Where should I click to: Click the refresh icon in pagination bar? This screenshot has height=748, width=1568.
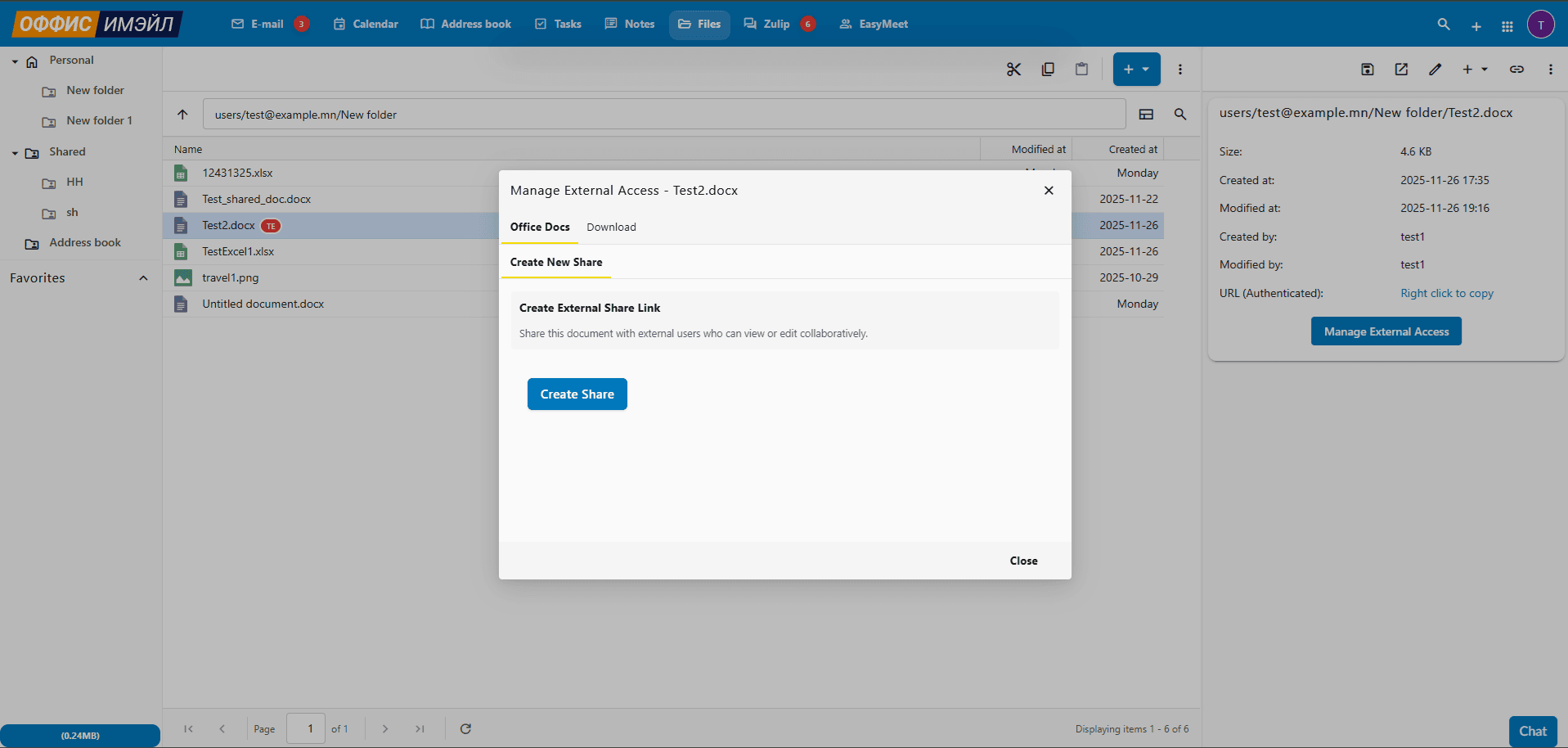click(465, 728)
